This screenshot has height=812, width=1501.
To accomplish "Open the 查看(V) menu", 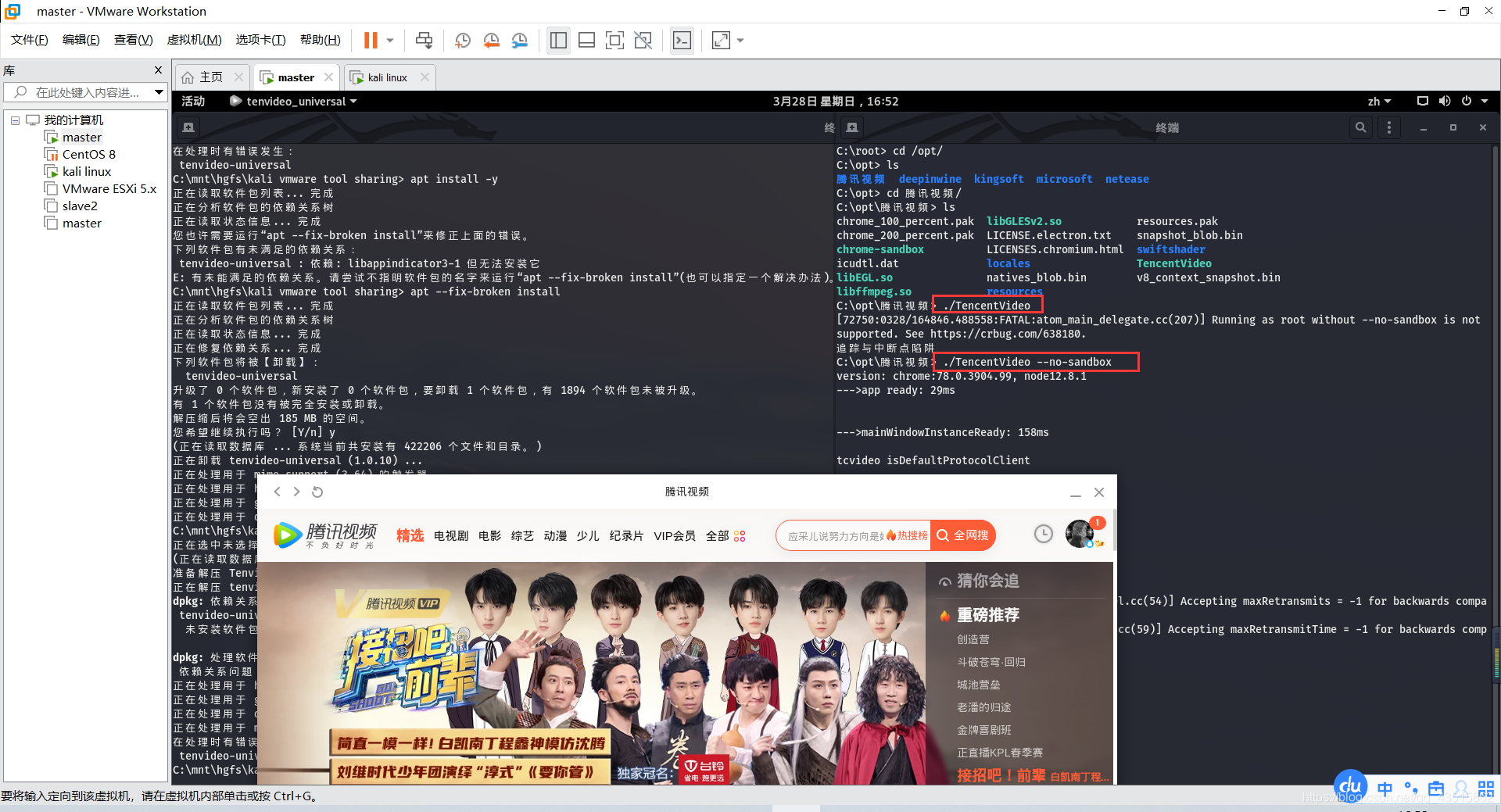I will pos(134,40).
